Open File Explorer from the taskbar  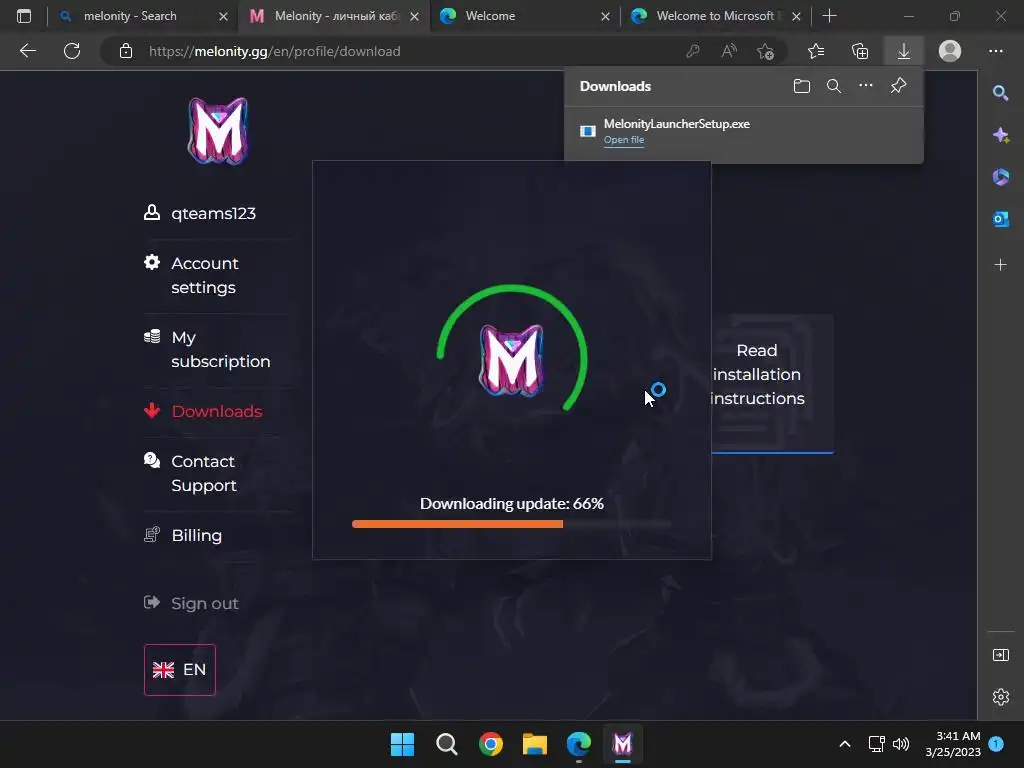point(534,744)
